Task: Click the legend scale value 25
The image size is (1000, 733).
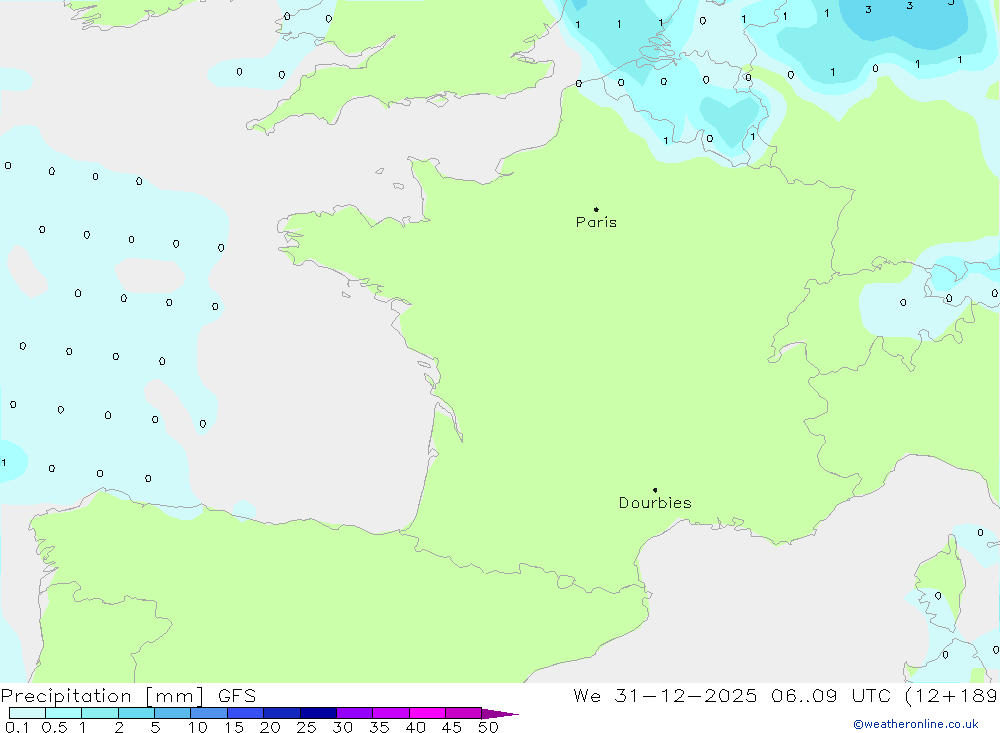Action: coord(307,727)
